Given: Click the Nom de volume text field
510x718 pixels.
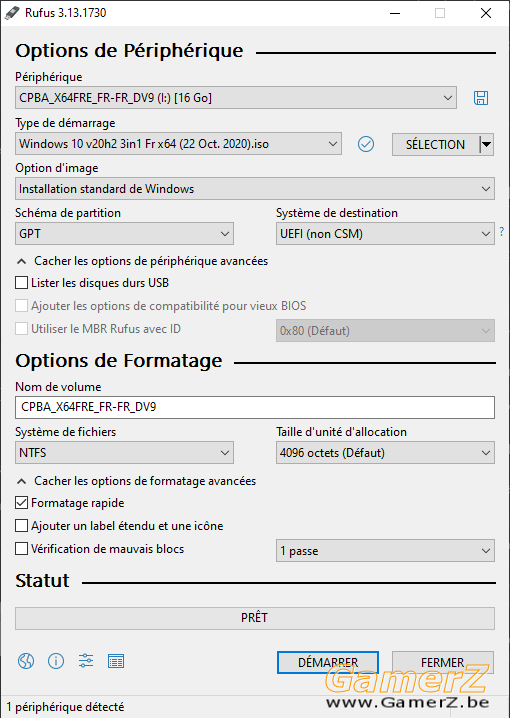Looking at the screenshot, I should coord(255,407).
